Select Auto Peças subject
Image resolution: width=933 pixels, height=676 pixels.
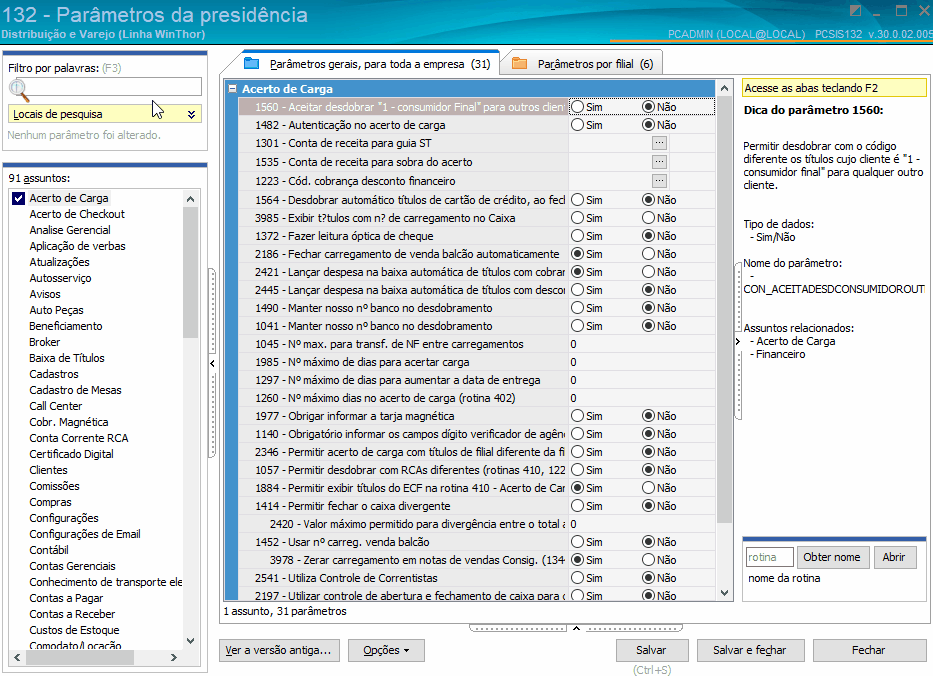pos(57,310)
